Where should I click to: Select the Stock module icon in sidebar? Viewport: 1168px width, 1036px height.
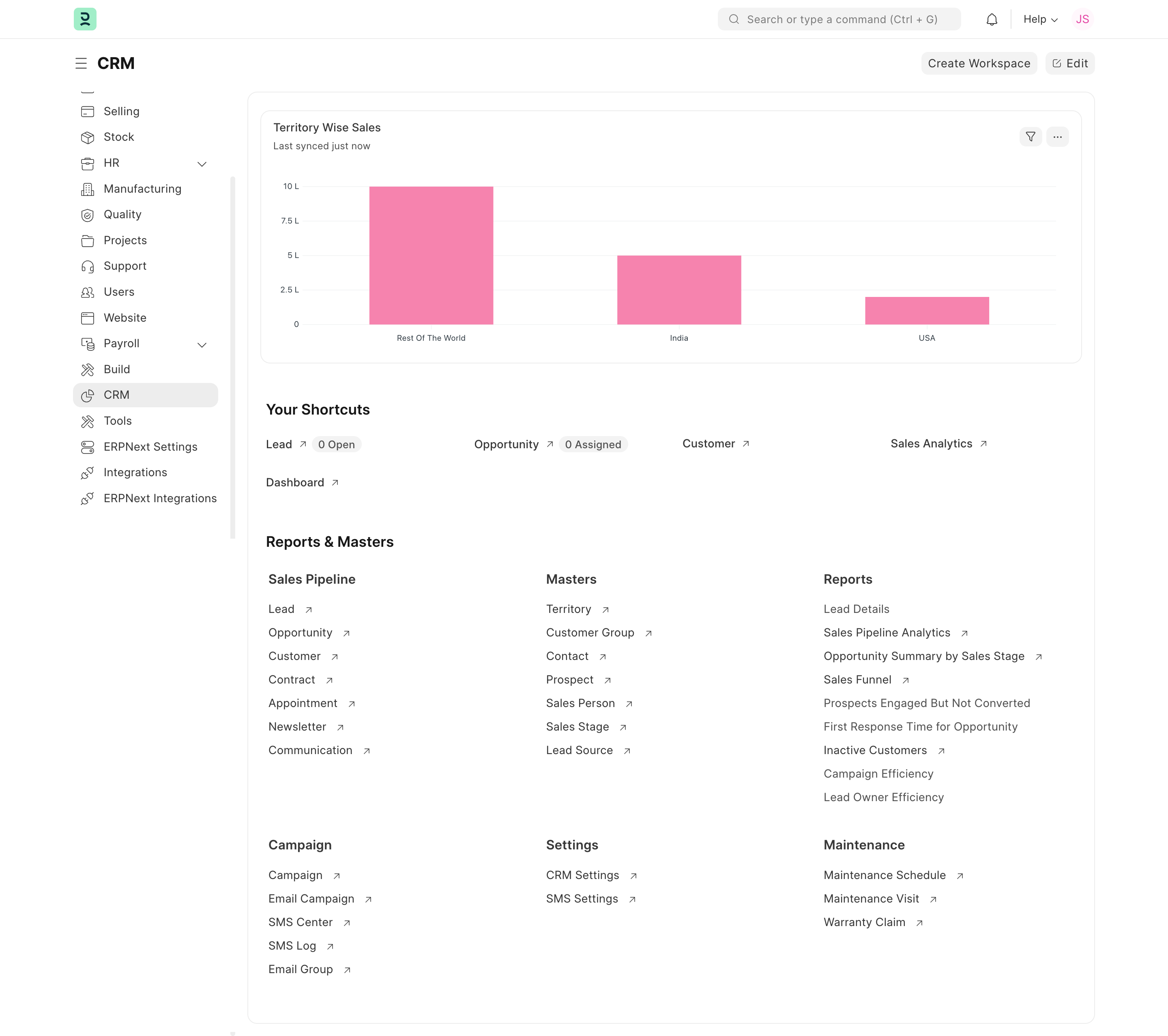pyautogui.click(x=88, y=137)
